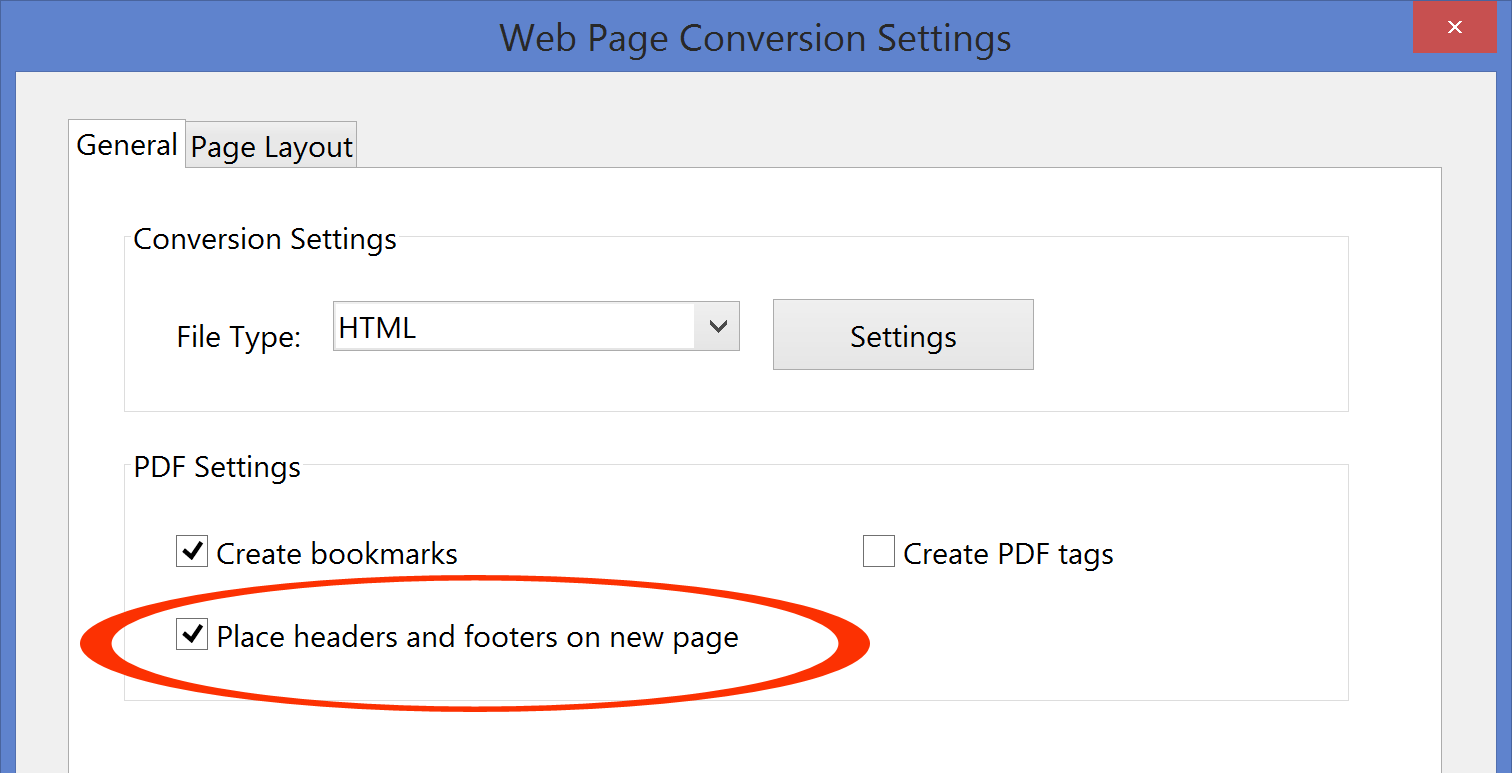
Task: Select the General tab
Action: pos(126,145)
